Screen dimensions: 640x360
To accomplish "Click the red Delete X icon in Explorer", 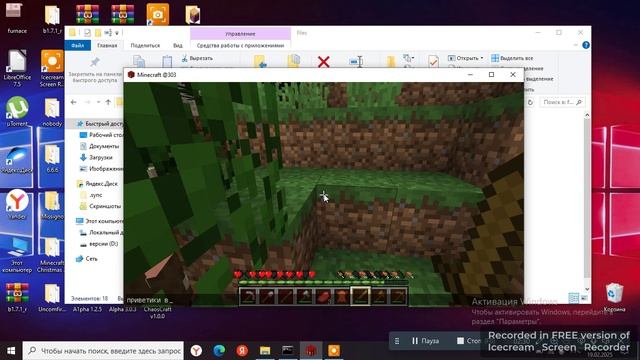I will pos(324,62).
